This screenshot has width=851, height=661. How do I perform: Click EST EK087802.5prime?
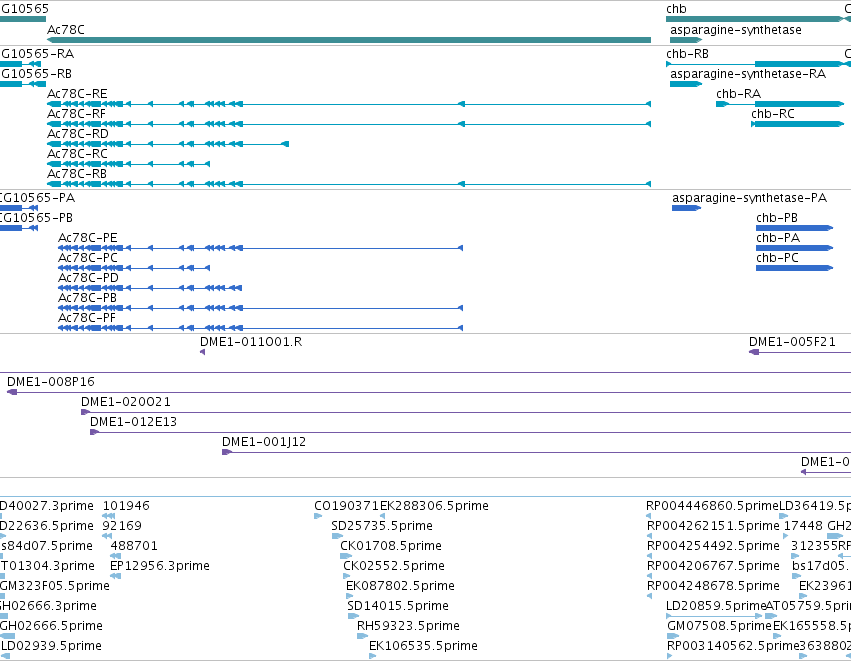tap(350, 596)
